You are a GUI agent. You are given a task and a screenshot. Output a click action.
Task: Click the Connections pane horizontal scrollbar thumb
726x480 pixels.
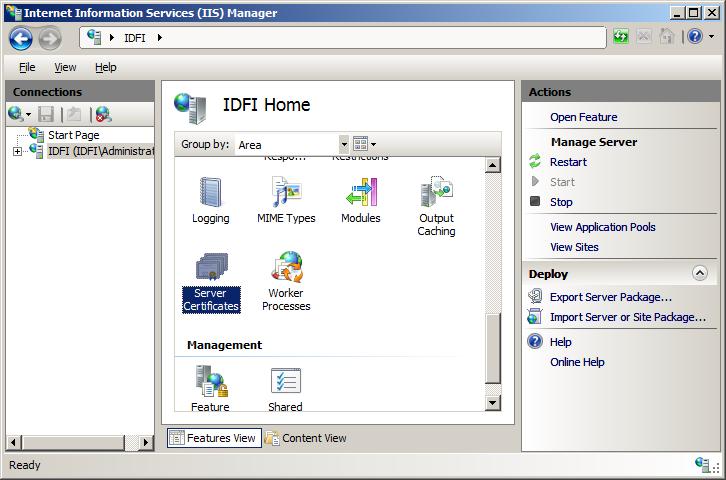[73, 443]
